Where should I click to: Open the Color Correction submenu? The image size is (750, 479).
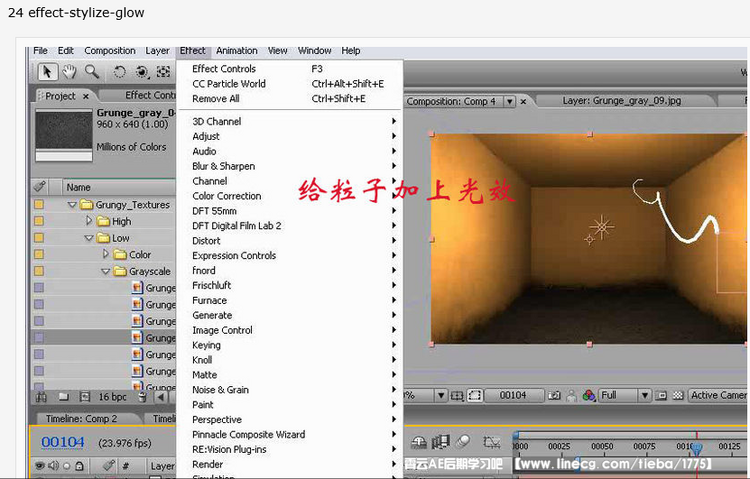click(289, 196)
